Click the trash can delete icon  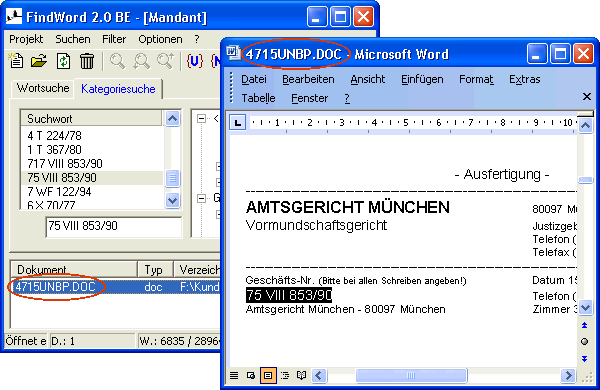pyautogui.click(x=87, y=61)
